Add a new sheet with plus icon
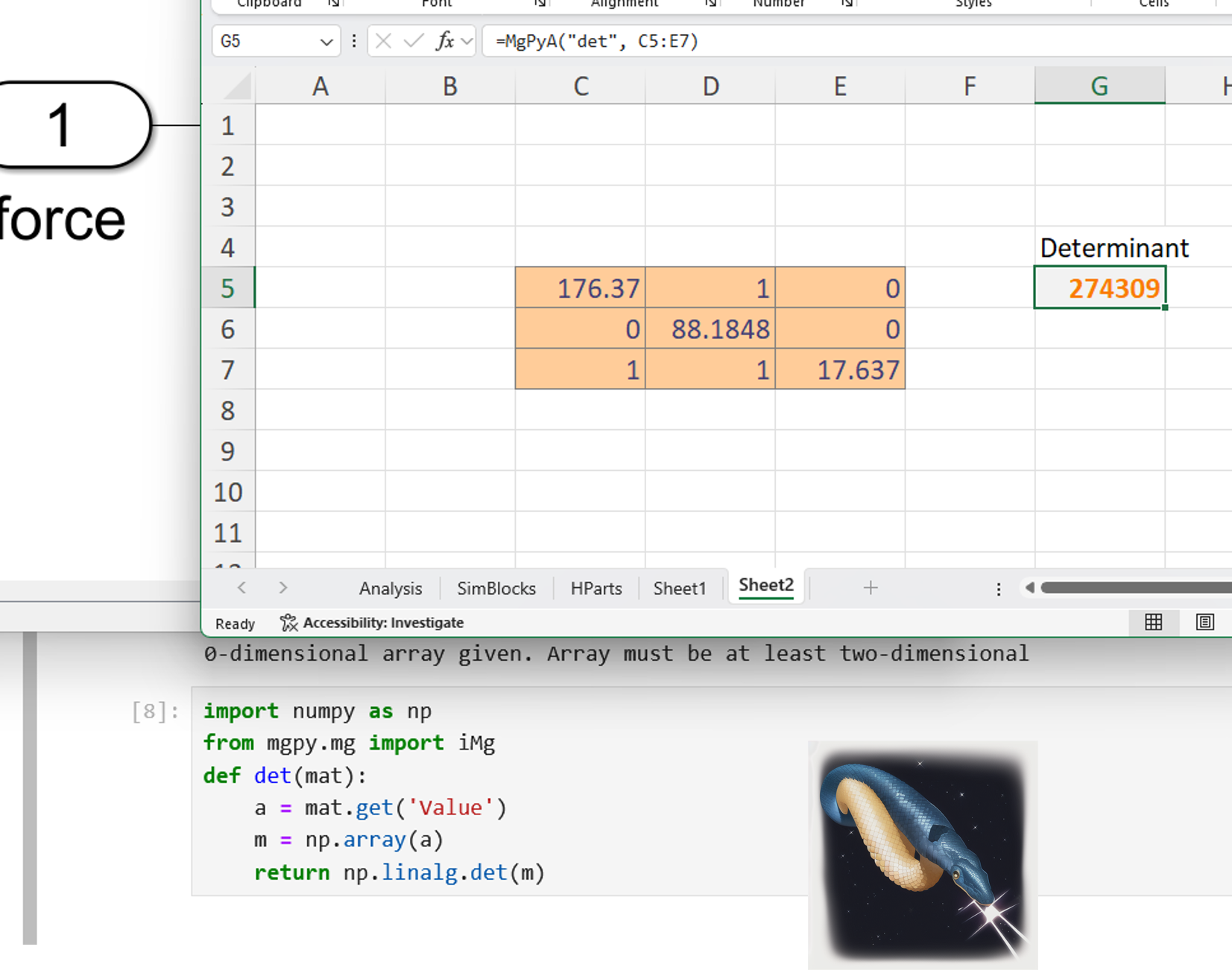 [870, 588]
